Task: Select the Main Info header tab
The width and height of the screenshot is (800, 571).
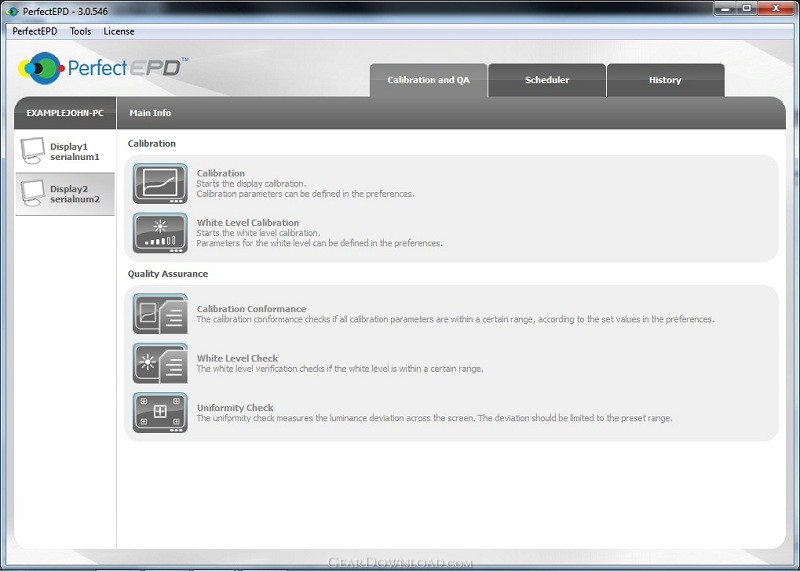Action: [150, 113]
